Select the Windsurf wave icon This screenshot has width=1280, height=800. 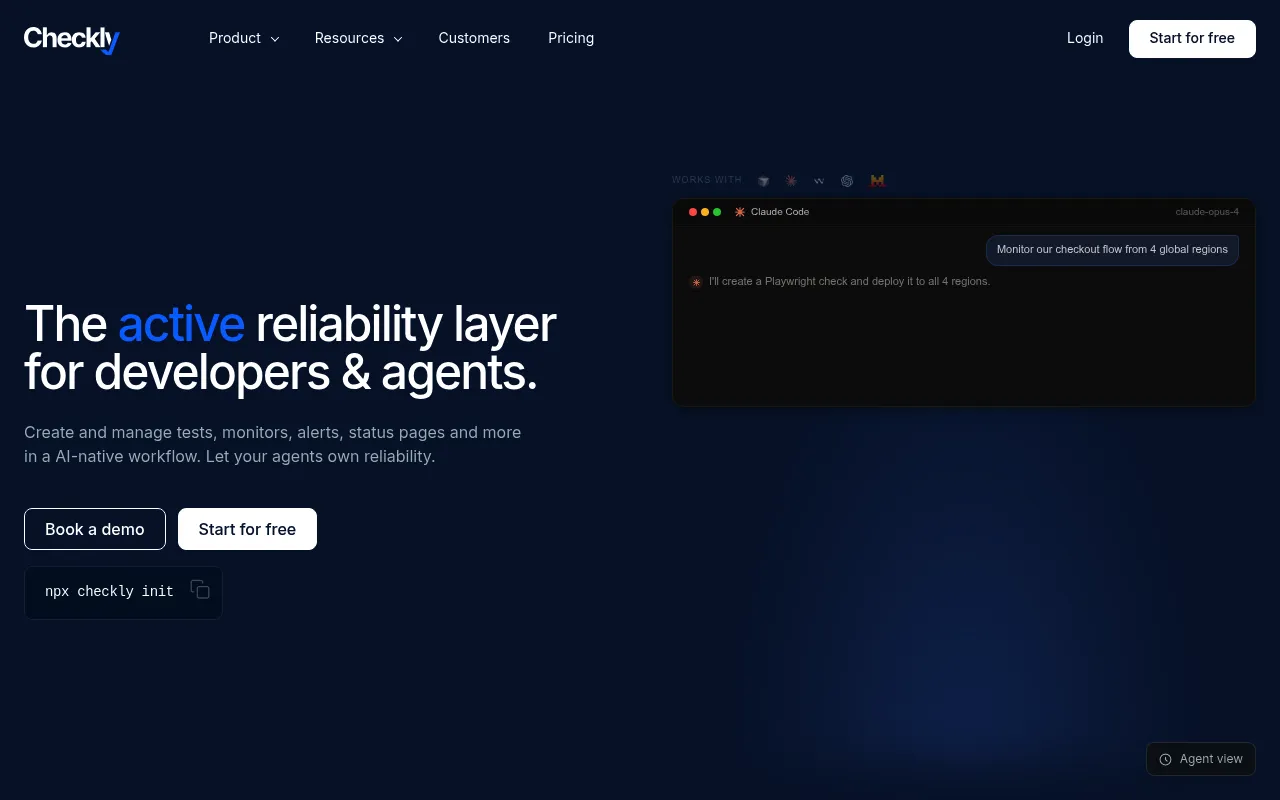pos(819,181)
